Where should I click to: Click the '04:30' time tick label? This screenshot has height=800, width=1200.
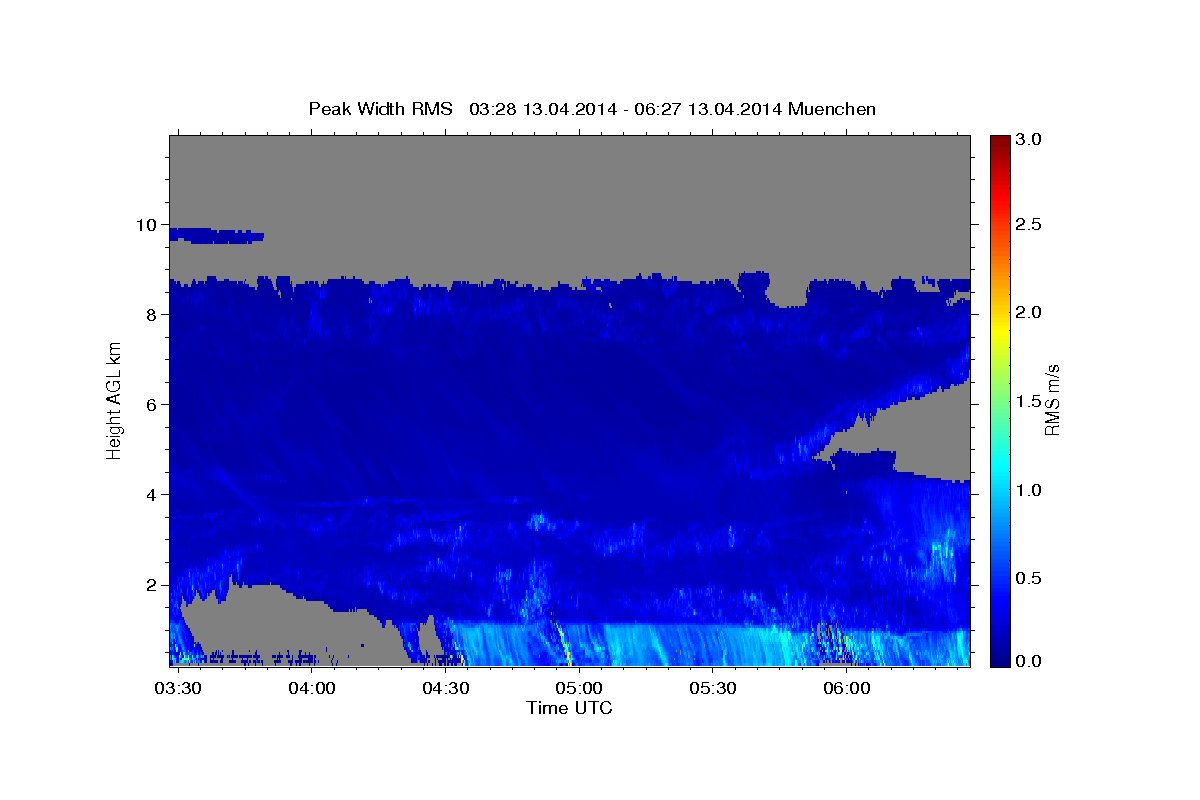(x=445, y=689)
